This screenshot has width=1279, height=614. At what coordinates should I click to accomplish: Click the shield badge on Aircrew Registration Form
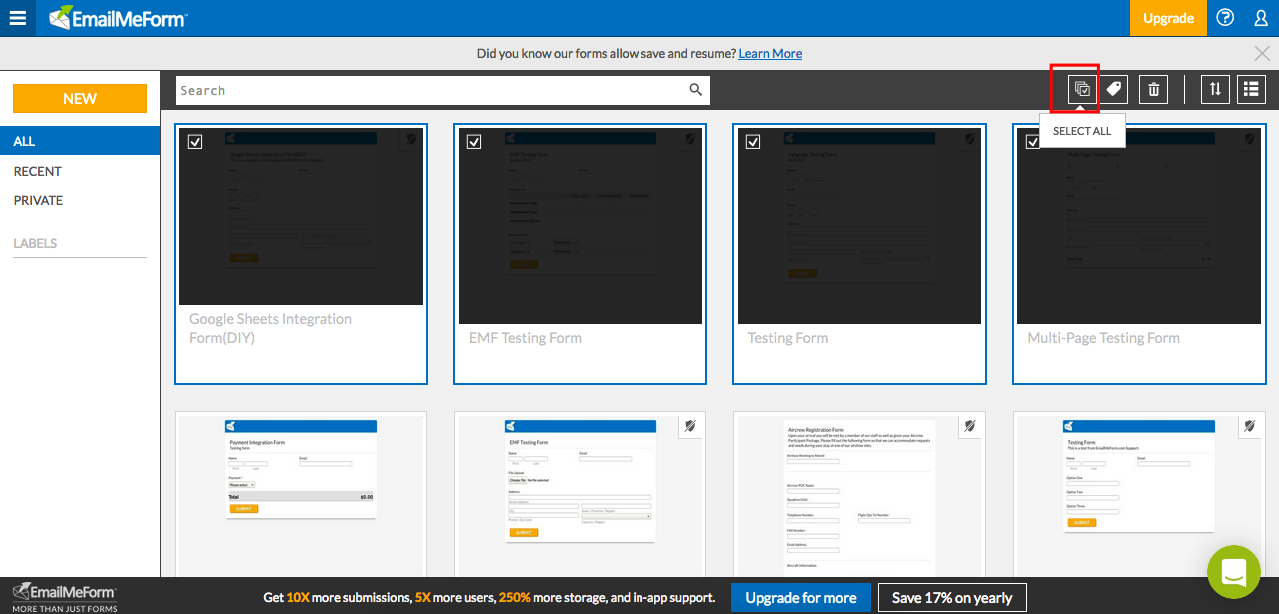point(969,427)
